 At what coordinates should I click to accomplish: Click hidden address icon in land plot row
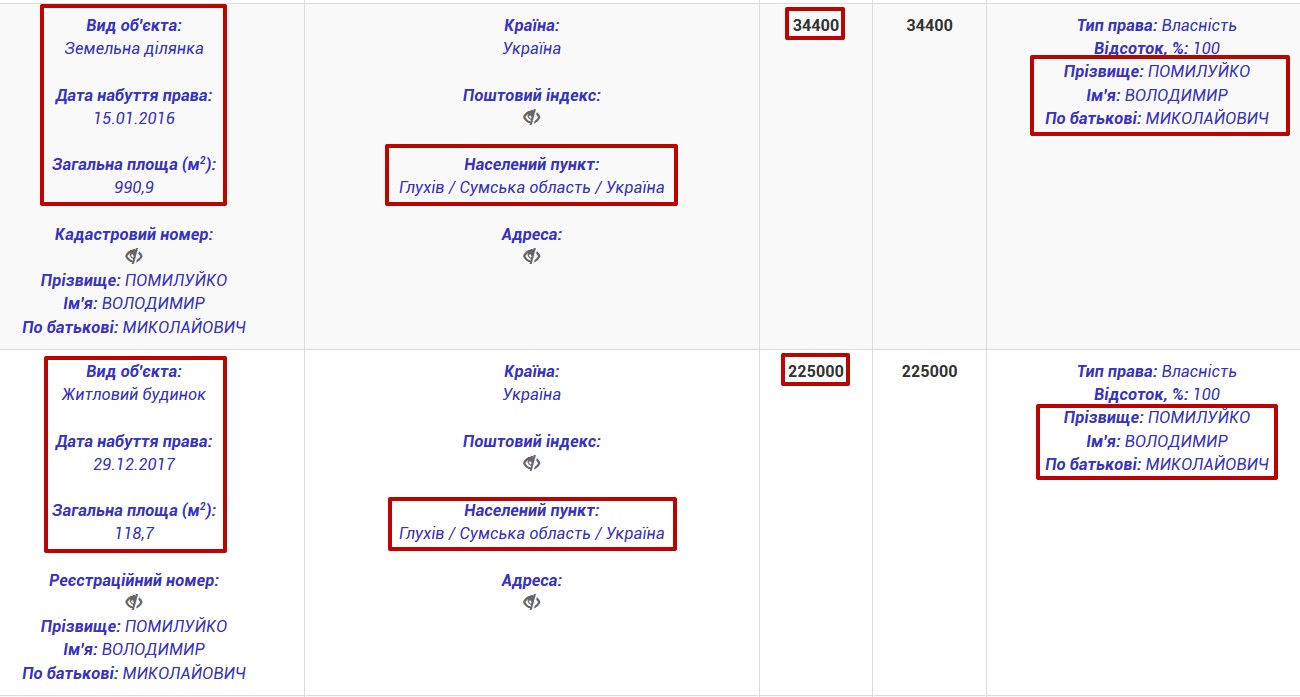(x=532, y=257)
